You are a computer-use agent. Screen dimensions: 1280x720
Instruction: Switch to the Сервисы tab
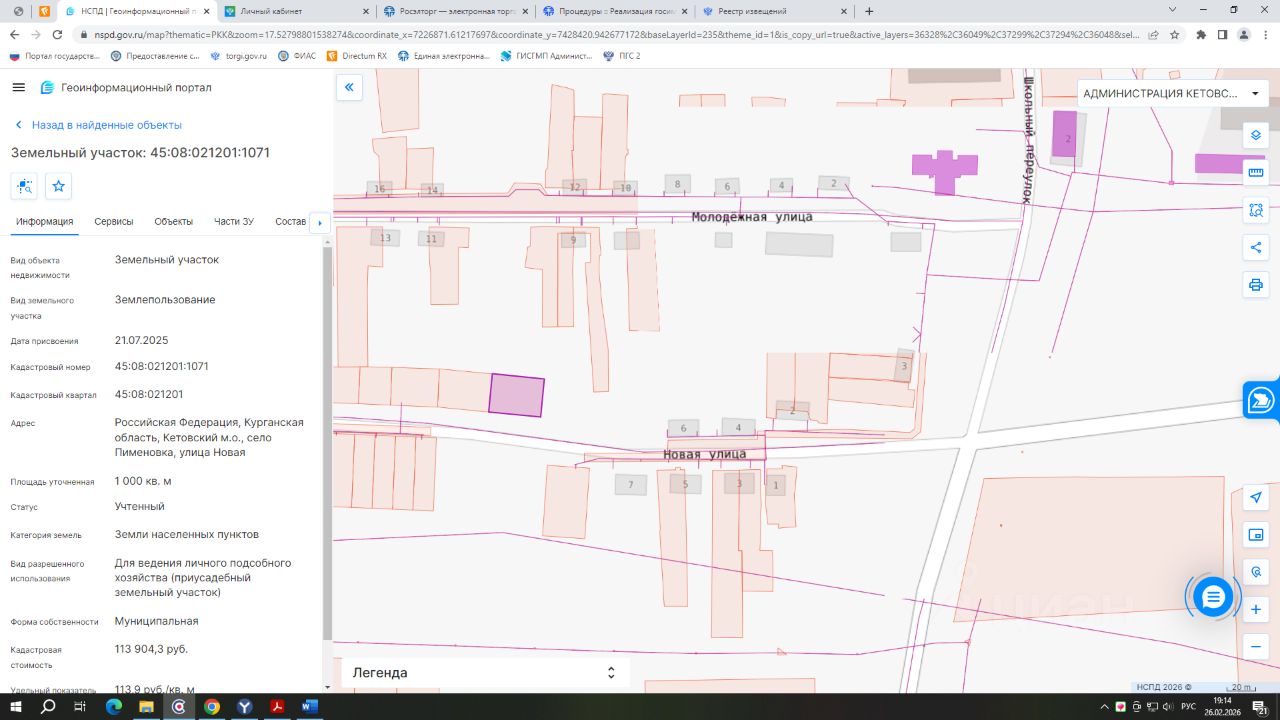114,221
